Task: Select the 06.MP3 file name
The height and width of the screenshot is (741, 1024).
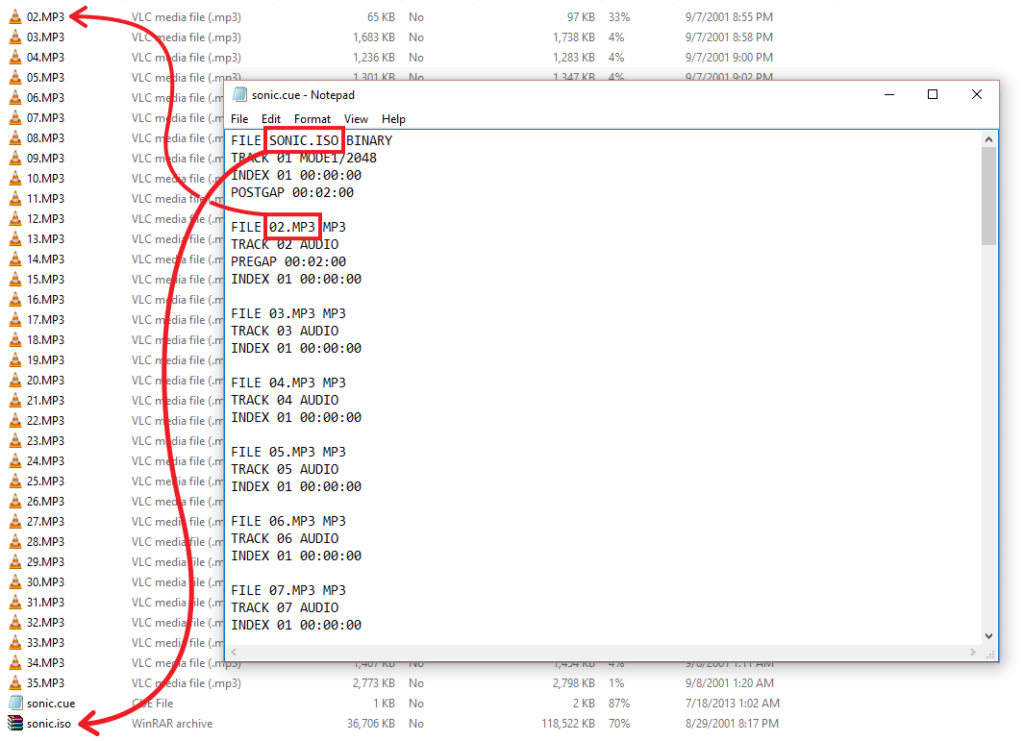Action: click(46, 98)
